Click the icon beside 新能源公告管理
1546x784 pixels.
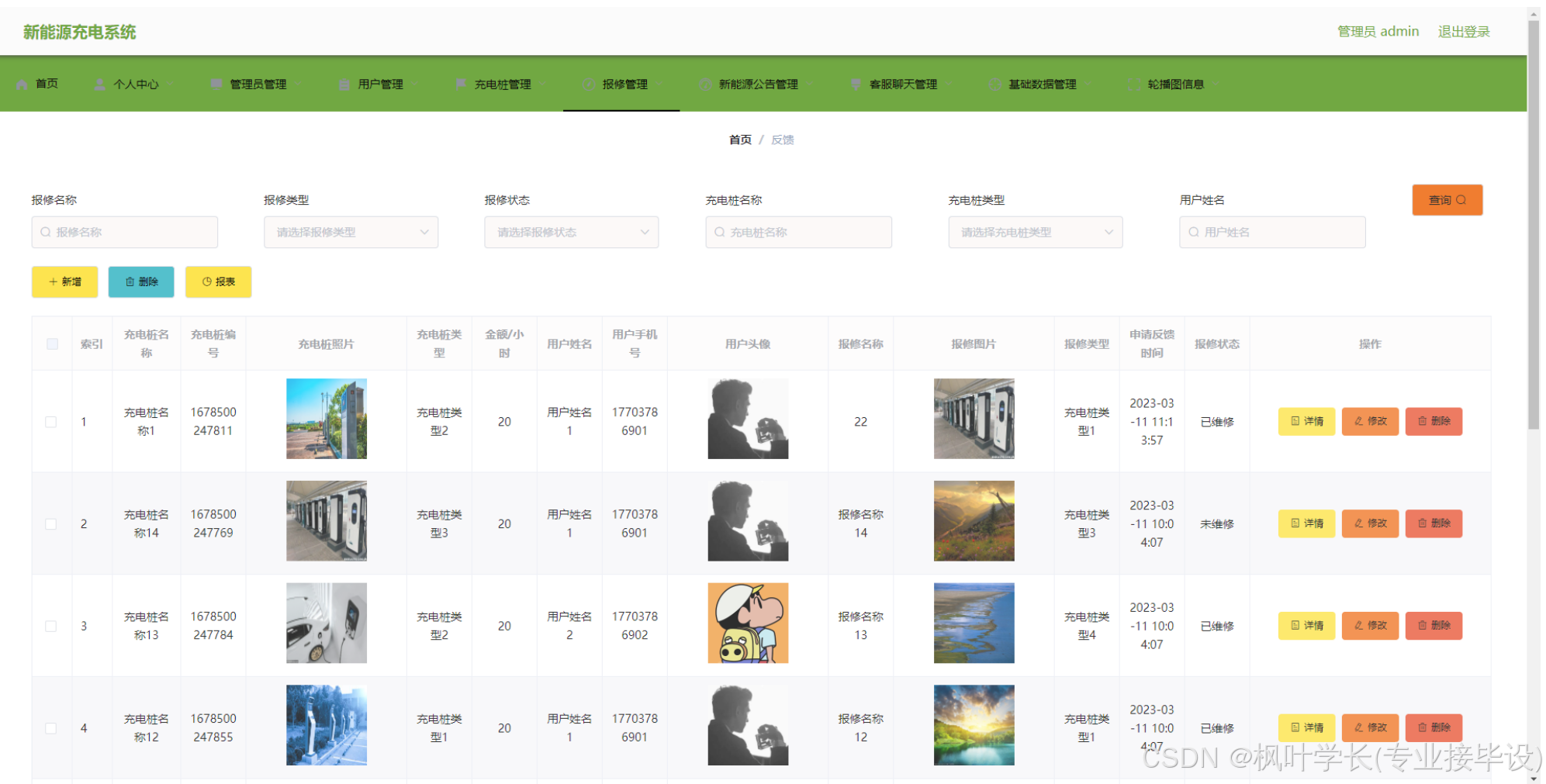click(705, 84)
